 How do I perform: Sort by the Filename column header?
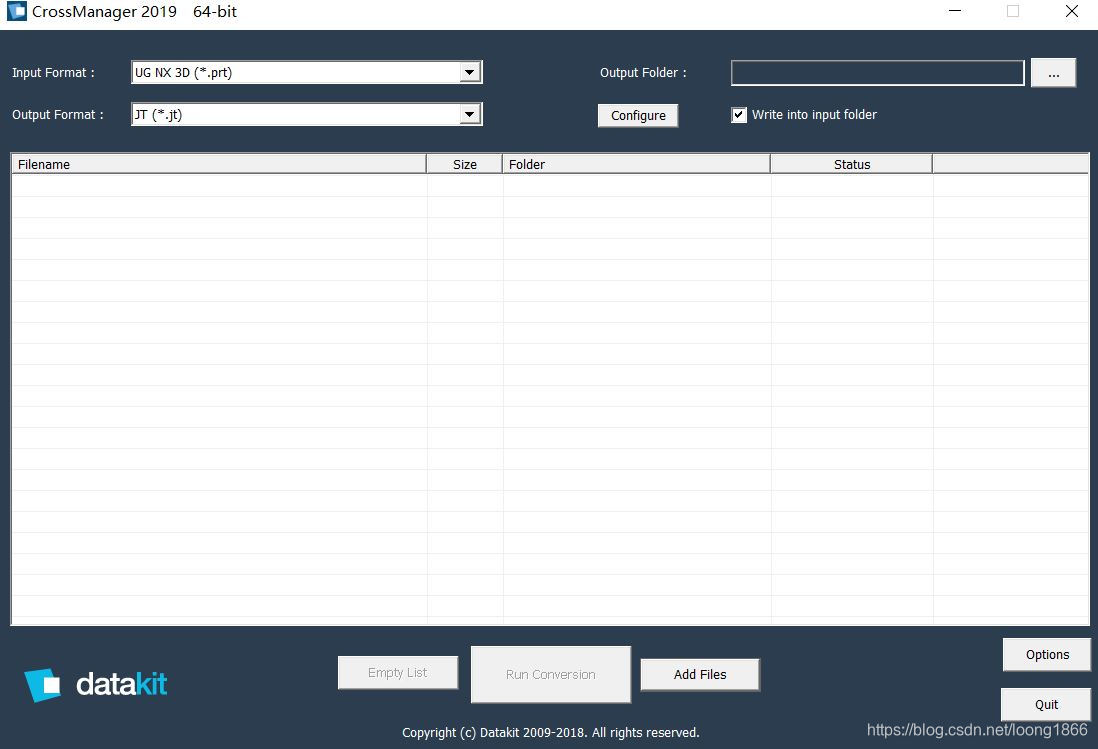tap(218, 164)
